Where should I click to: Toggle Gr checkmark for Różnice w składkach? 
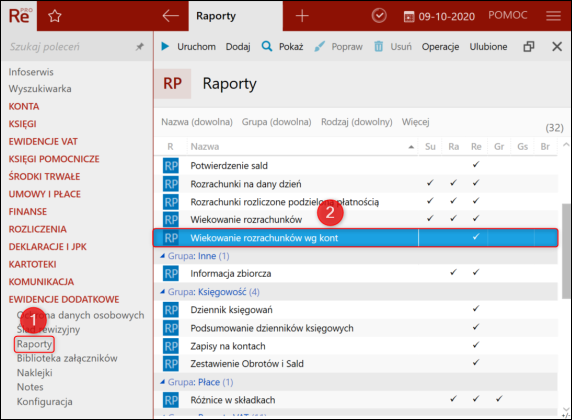tap(499, 399)
